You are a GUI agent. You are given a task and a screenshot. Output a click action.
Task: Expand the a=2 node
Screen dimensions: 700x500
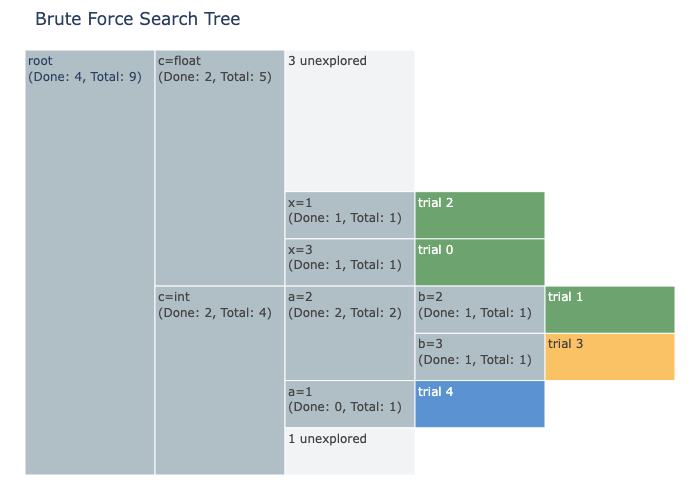coord(350,333)
